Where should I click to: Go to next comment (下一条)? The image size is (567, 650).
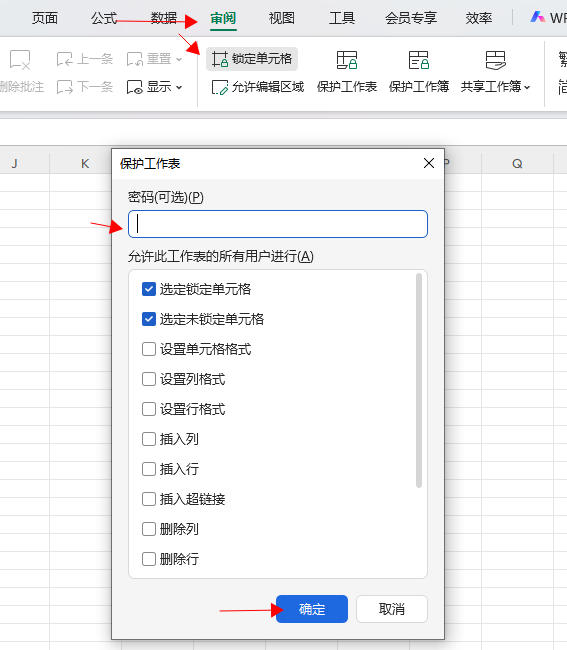pyautogui.click(x=85, y=87)
